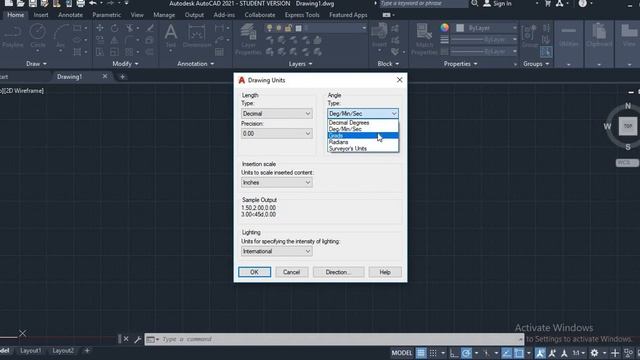Choose Surveyor's Units from angle list
This screenshot has width=640, height=360.
363,149
